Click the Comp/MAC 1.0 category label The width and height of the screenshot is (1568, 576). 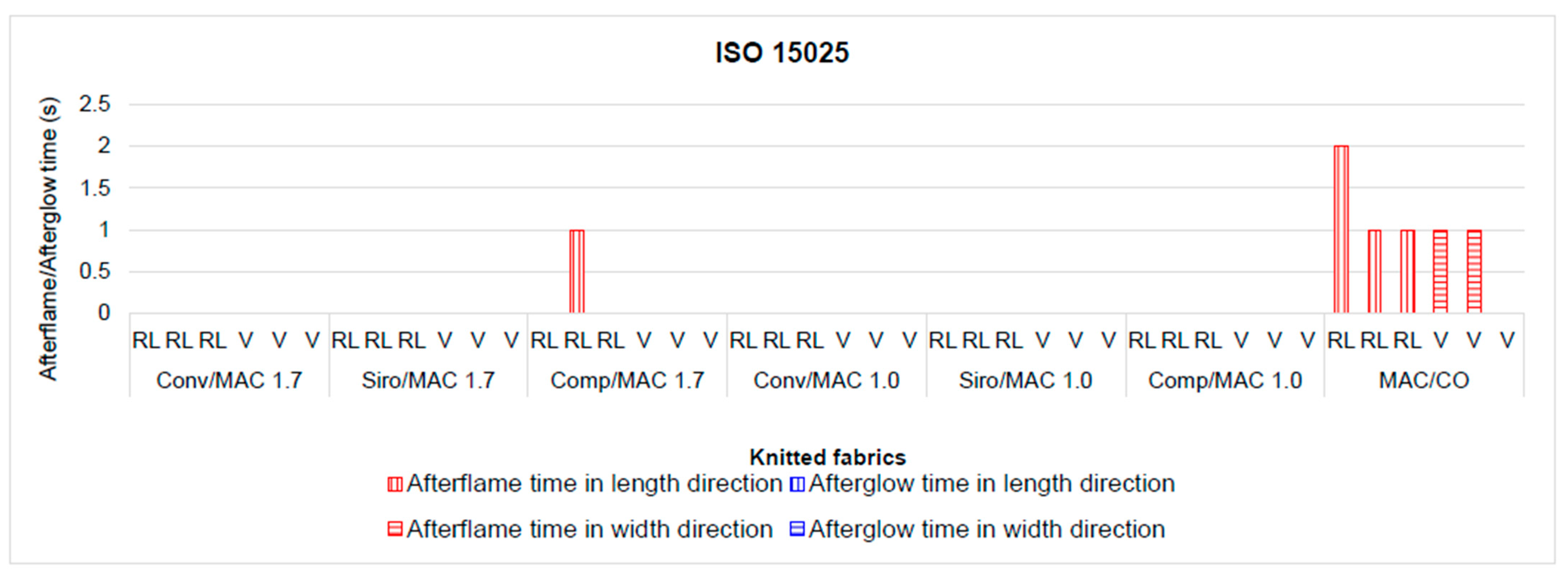[1225, 381]
